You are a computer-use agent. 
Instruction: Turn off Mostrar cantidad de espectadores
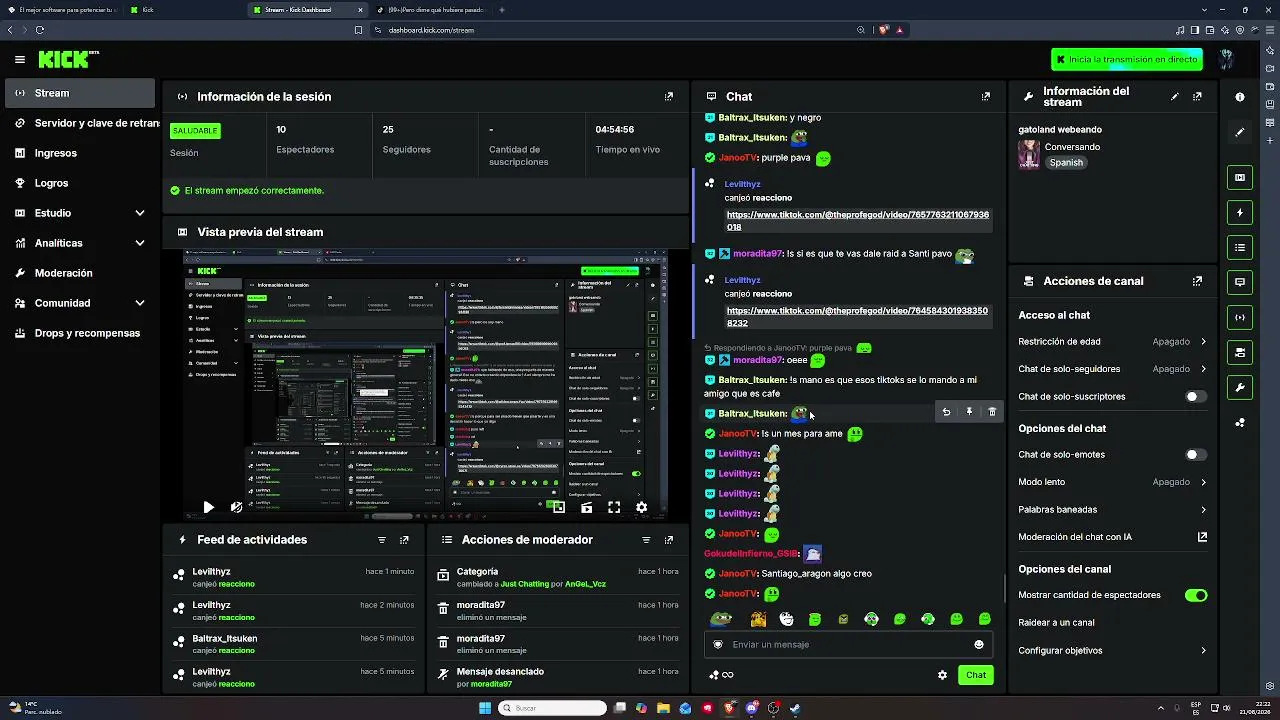tap(1195, 595)
